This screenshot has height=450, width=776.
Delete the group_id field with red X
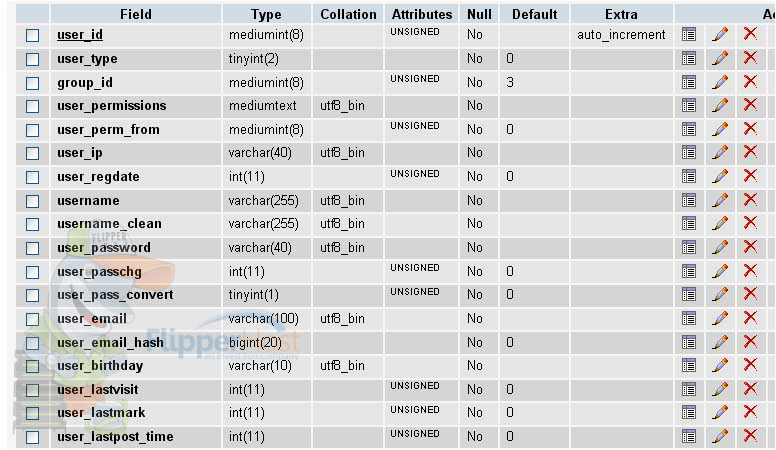[750, 82]
